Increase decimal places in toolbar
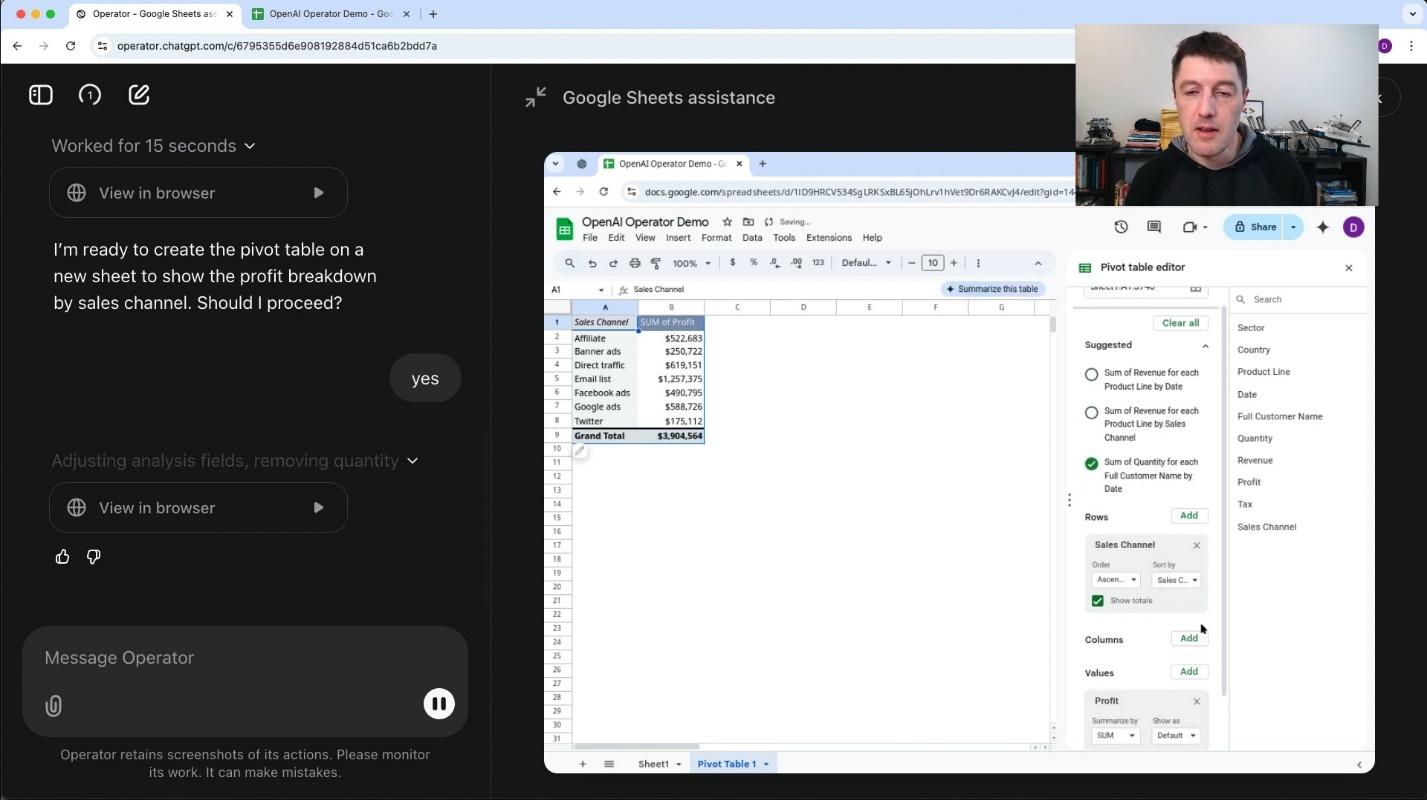Screen dimensions: 1427x800 (796, 263)
